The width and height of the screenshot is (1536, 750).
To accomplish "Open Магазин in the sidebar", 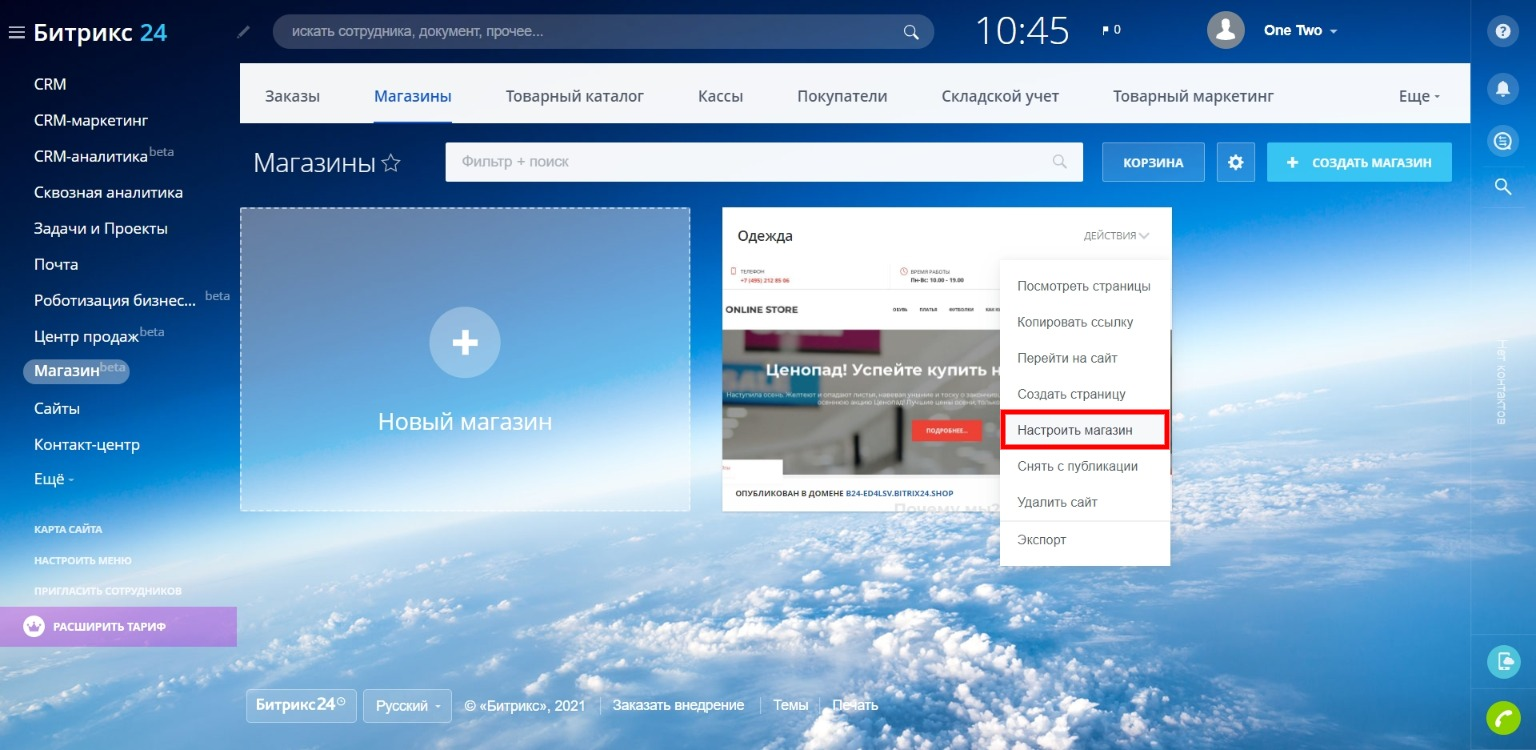I will pos(76,370).
